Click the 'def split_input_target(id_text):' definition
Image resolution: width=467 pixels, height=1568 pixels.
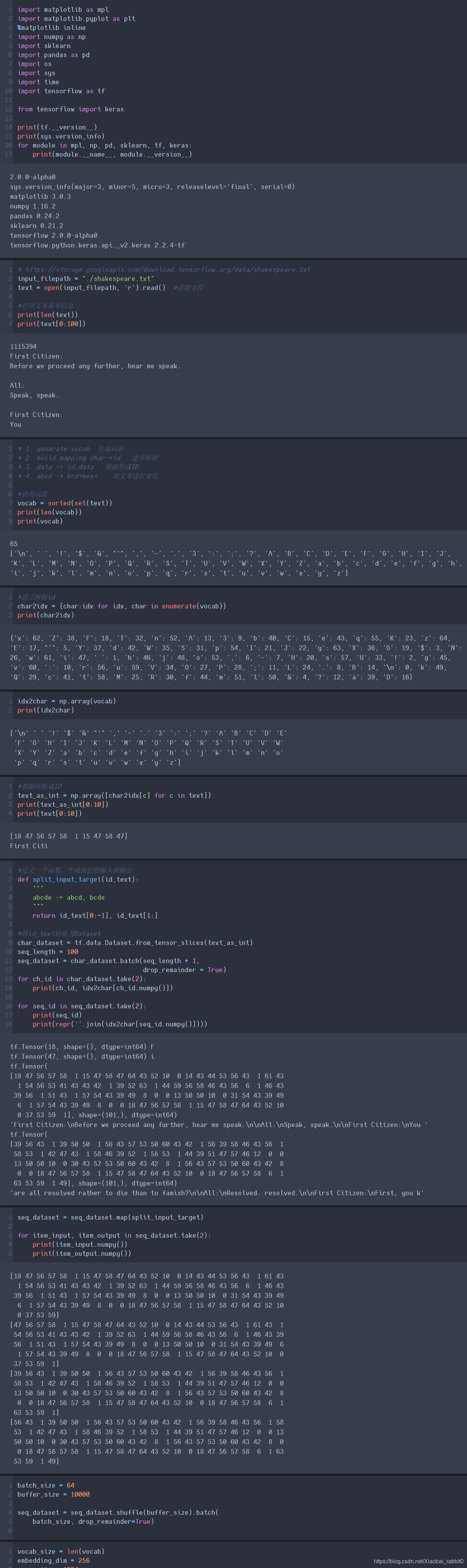pos(78,880)
